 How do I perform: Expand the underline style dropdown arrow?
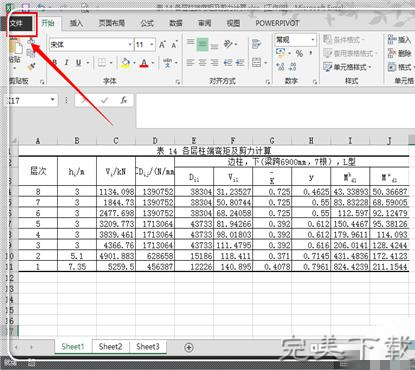(88, 63)
